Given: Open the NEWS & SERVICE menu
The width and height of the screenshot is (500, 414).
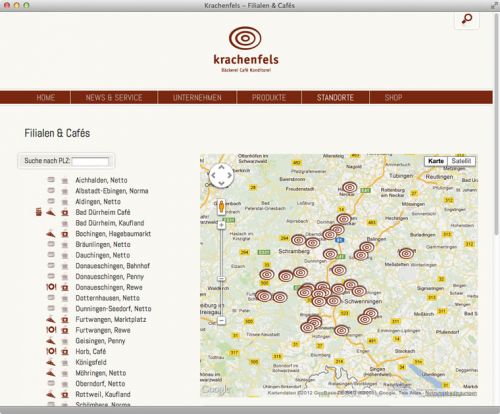Looking at the screenshot, I should [x=114, y=97].
